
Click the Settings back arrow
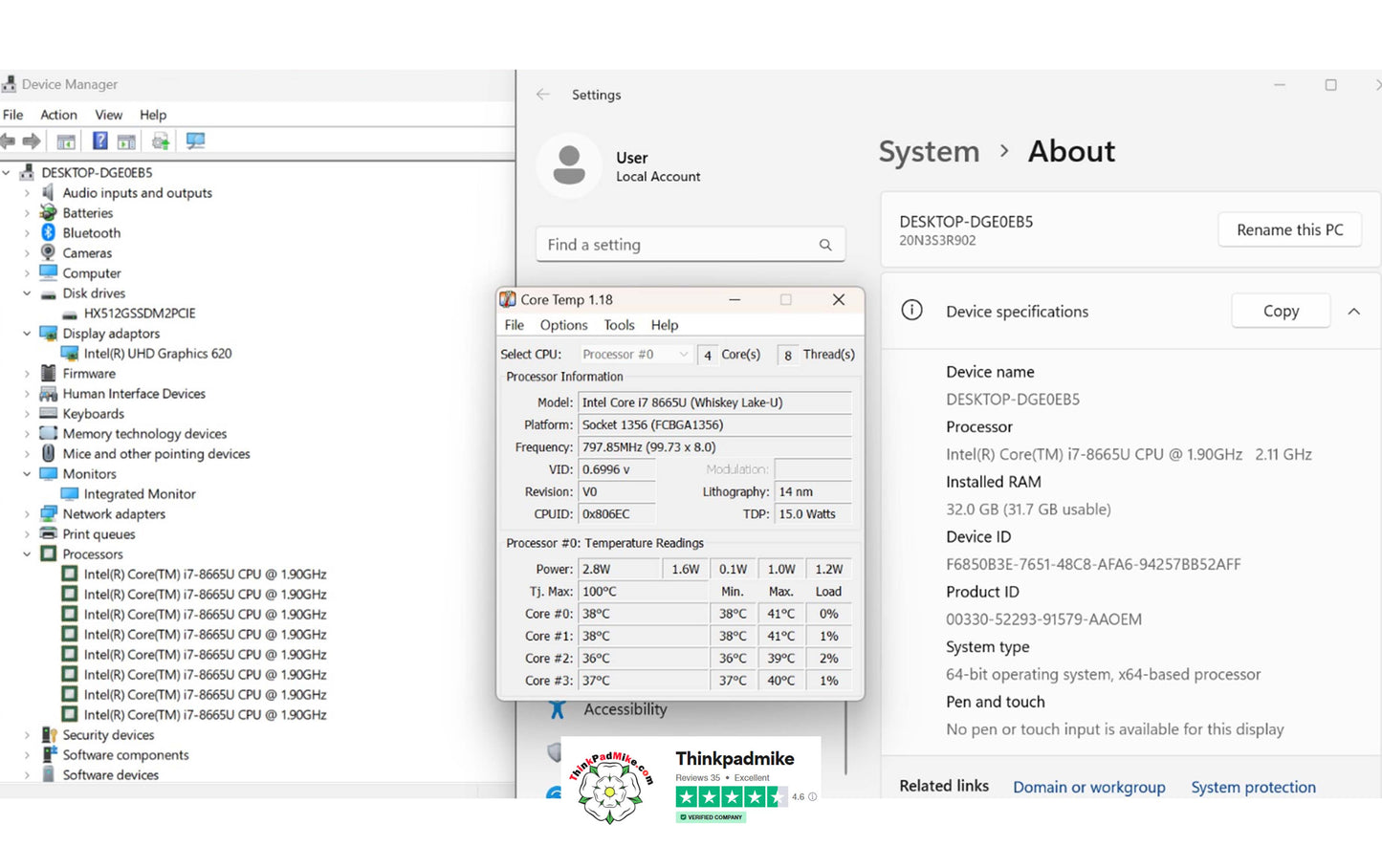click(543, 94)
